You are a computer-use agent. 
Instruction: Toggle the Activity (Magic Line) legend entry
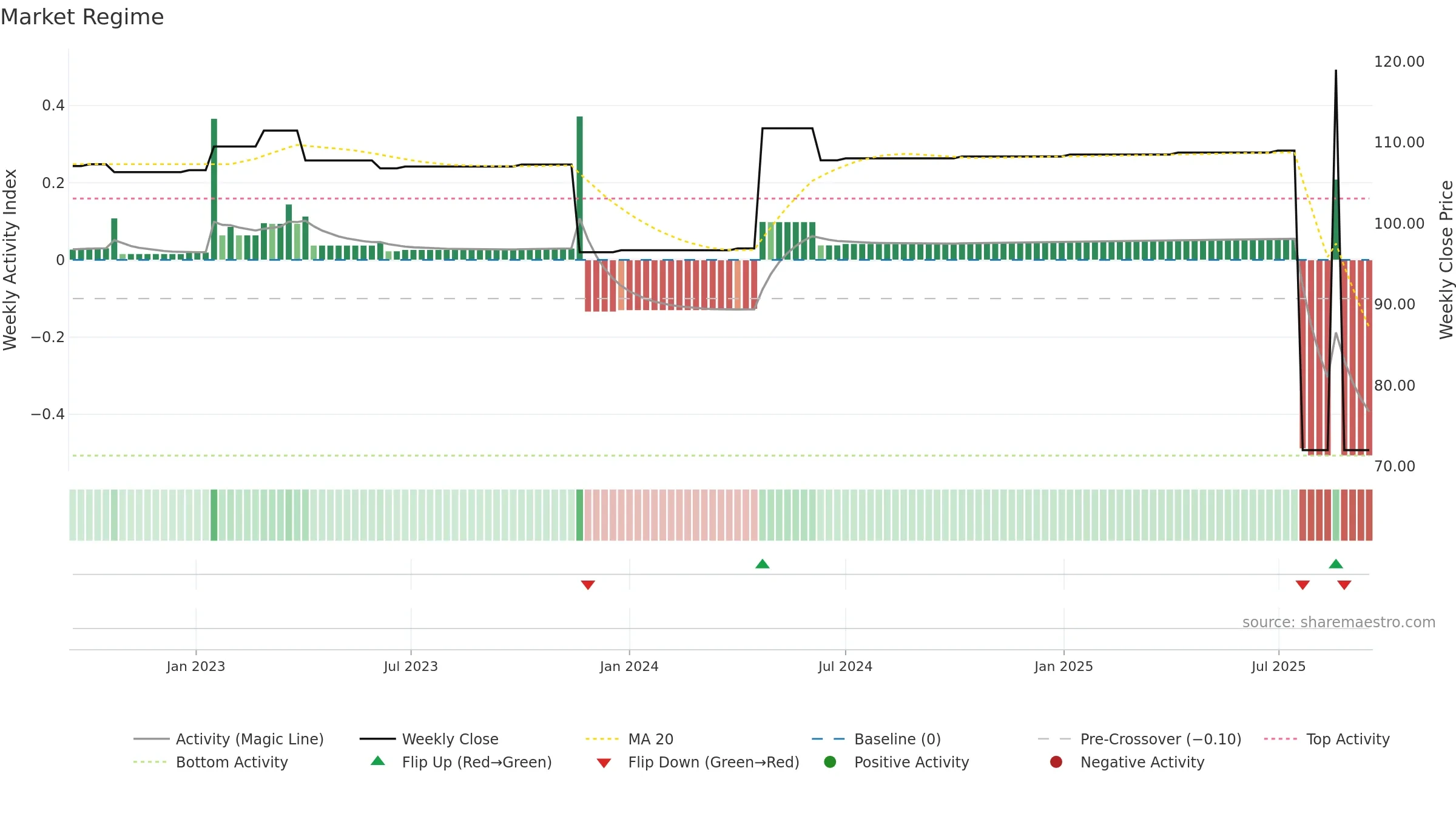point(229,739)
